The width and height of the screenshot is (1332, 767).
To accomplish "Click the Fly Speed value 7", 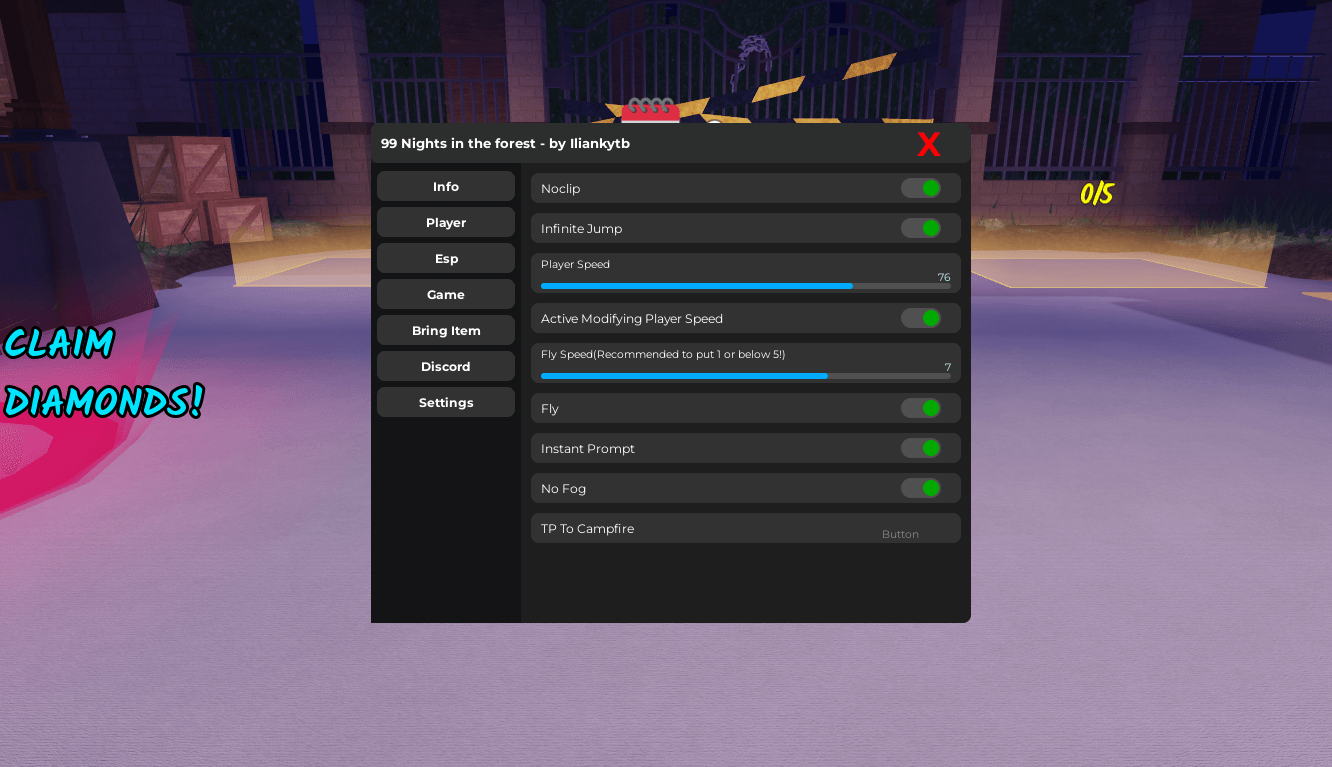I will [948, 367].
